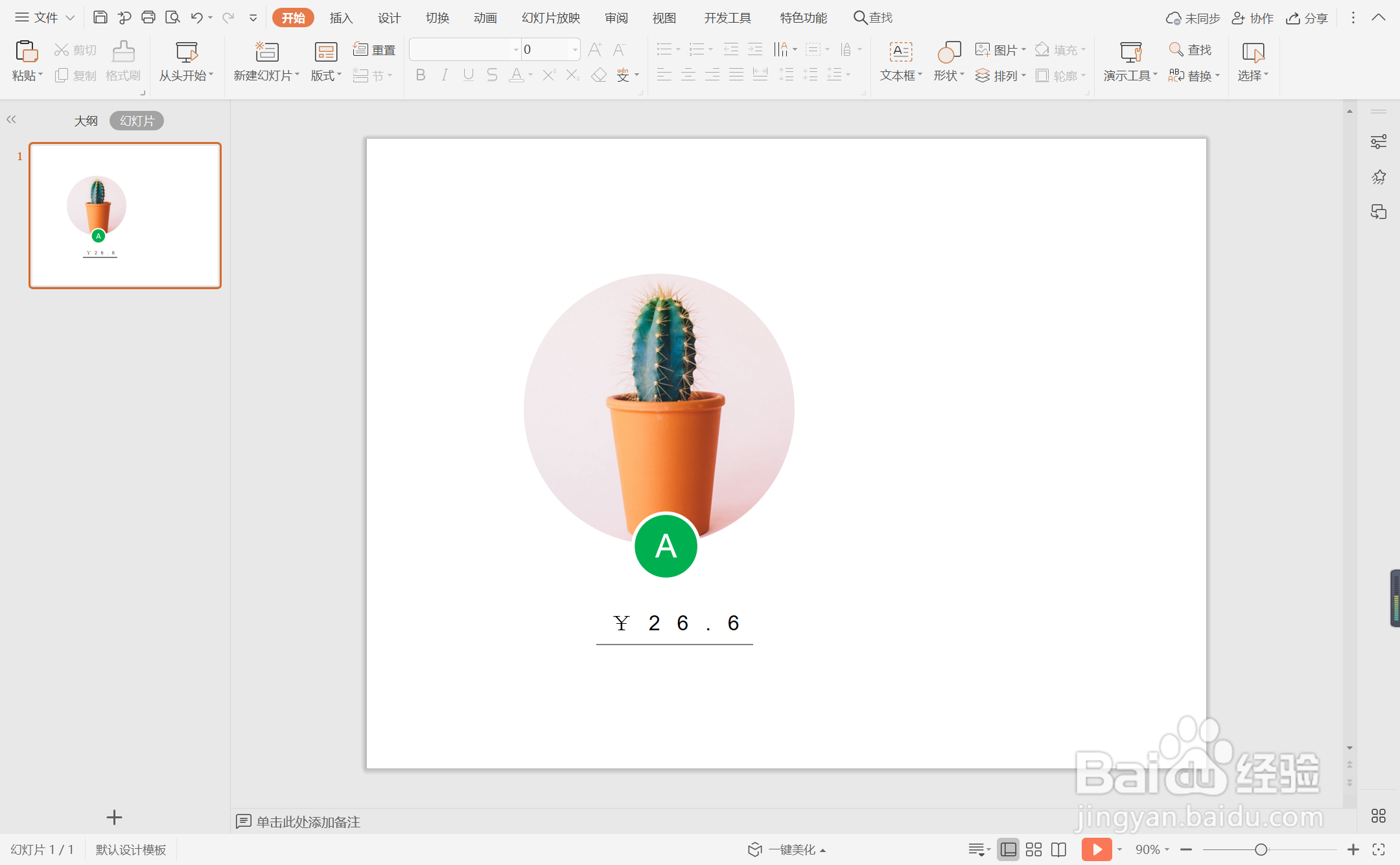Screen dimensions: 1400x865
Task: Open the 文本框 text box tool
Action: pyautogui.click(x=898, y=62)
